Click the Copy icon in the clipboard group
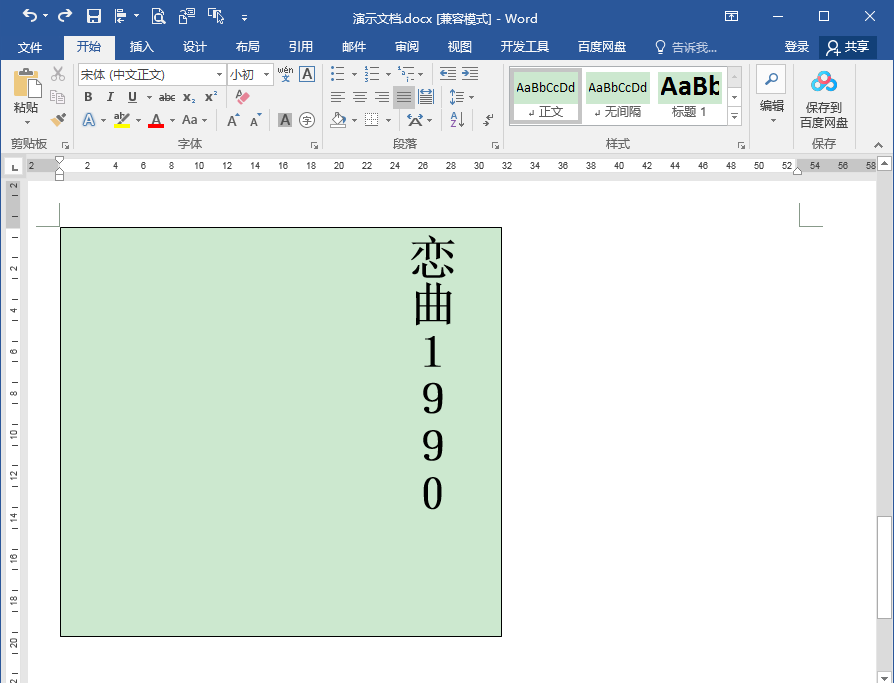894x683 pixels. [x=58, y=97]
